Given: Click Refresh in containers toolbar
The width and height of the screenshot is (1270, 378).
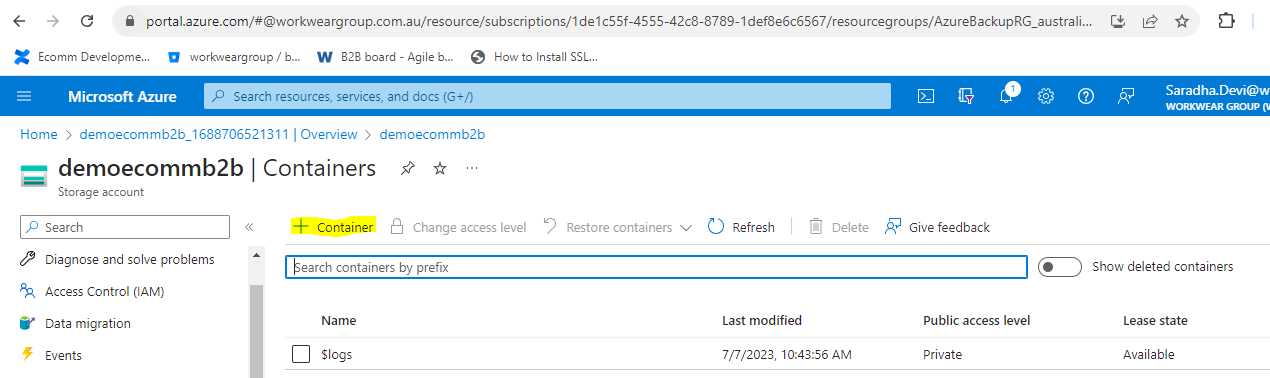Looking at the screenshot, I should point(741,227).
